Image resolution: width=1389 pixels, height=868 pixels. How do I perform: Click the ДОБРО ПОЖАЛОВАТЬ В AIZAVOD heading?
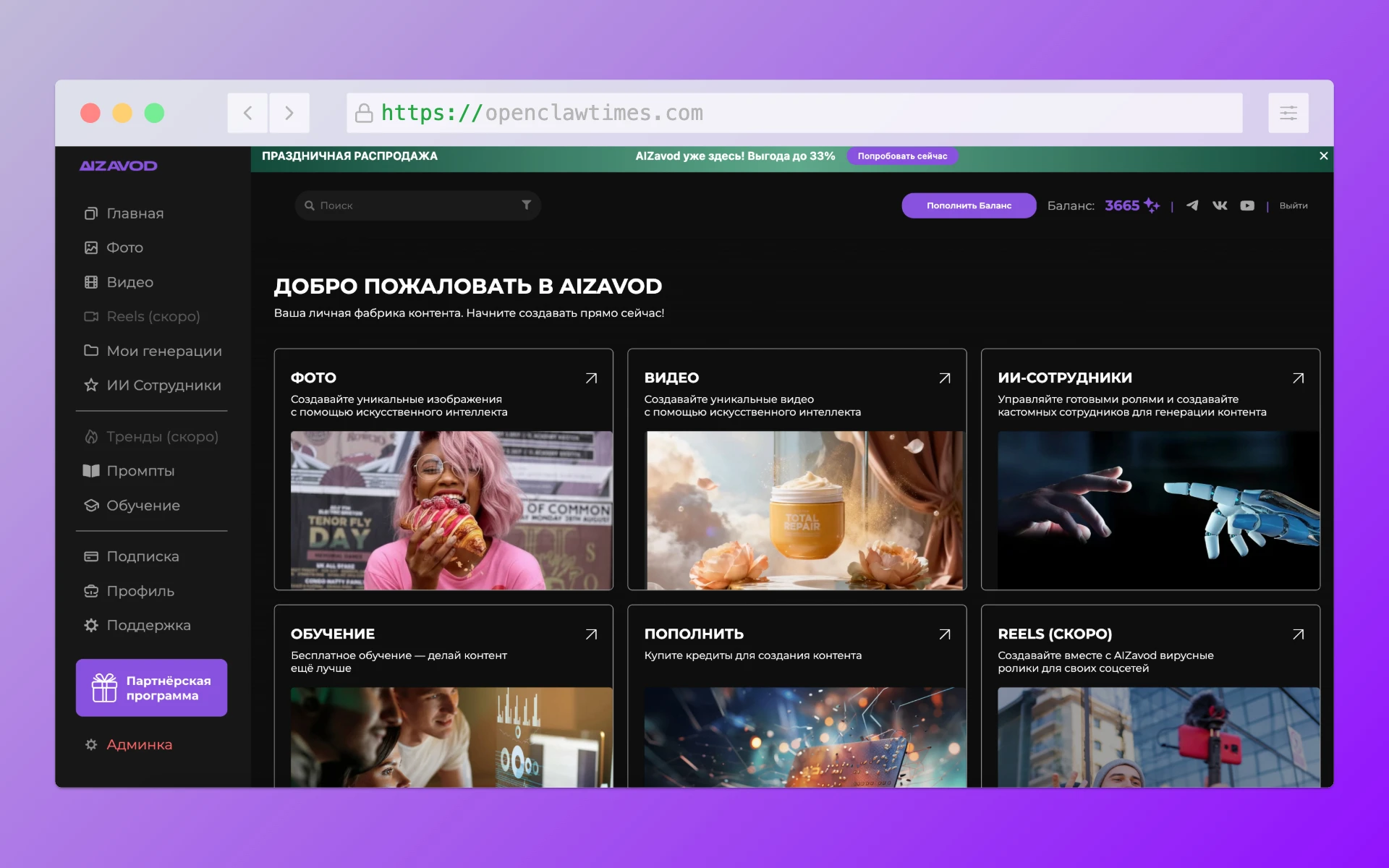468,286
